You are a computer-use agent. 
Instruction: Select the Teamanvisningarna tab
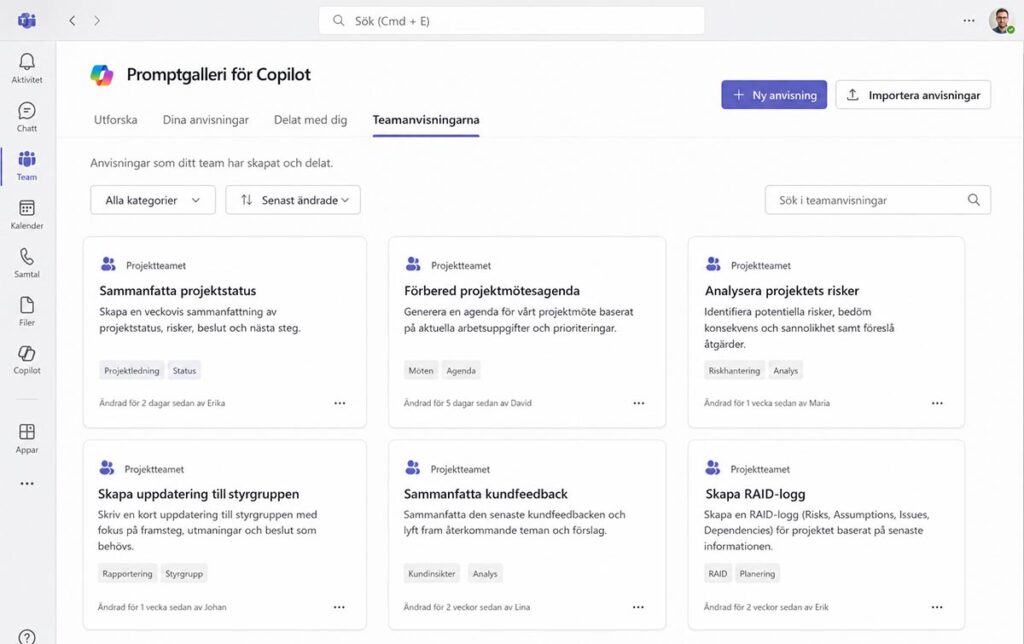point(426,120)
